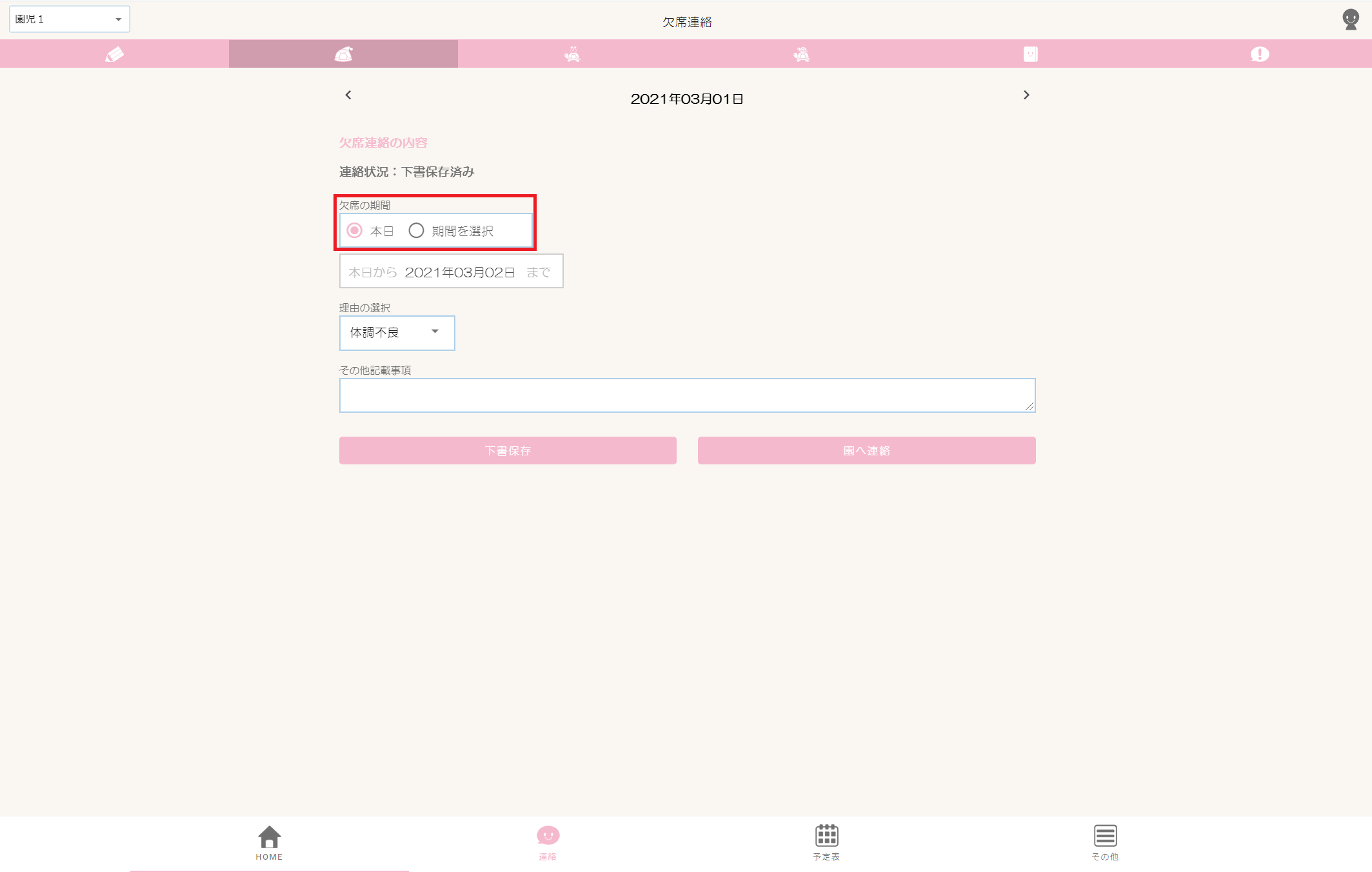Image resolution: width=1372 pixels, height=872 pixels.
Task: Grab the text area resize handle
Action: [x=1029, y=406]
